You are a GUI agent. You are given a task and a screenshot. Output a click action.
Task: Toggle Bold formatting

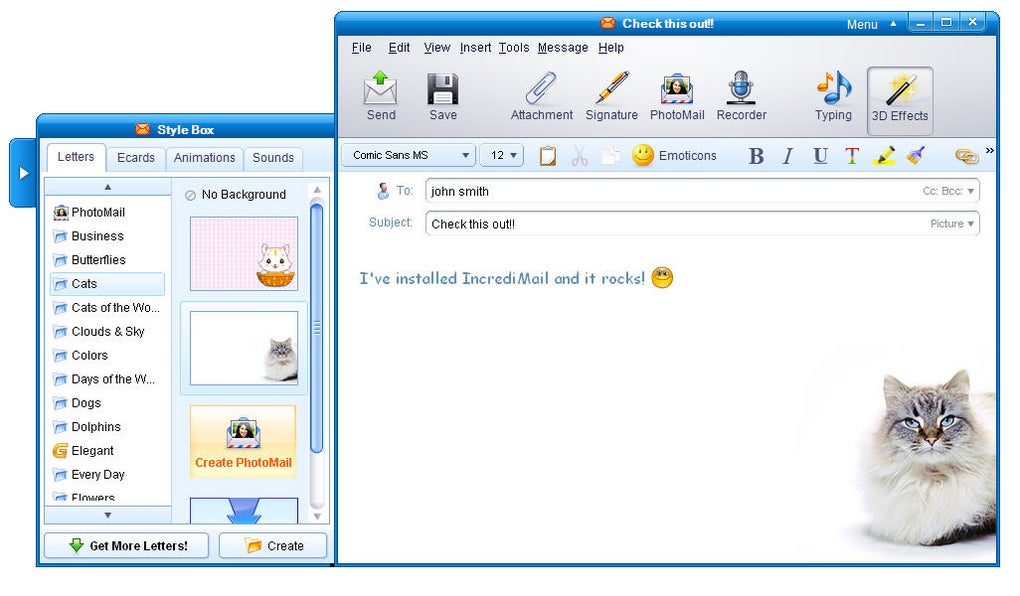point(756,156)
